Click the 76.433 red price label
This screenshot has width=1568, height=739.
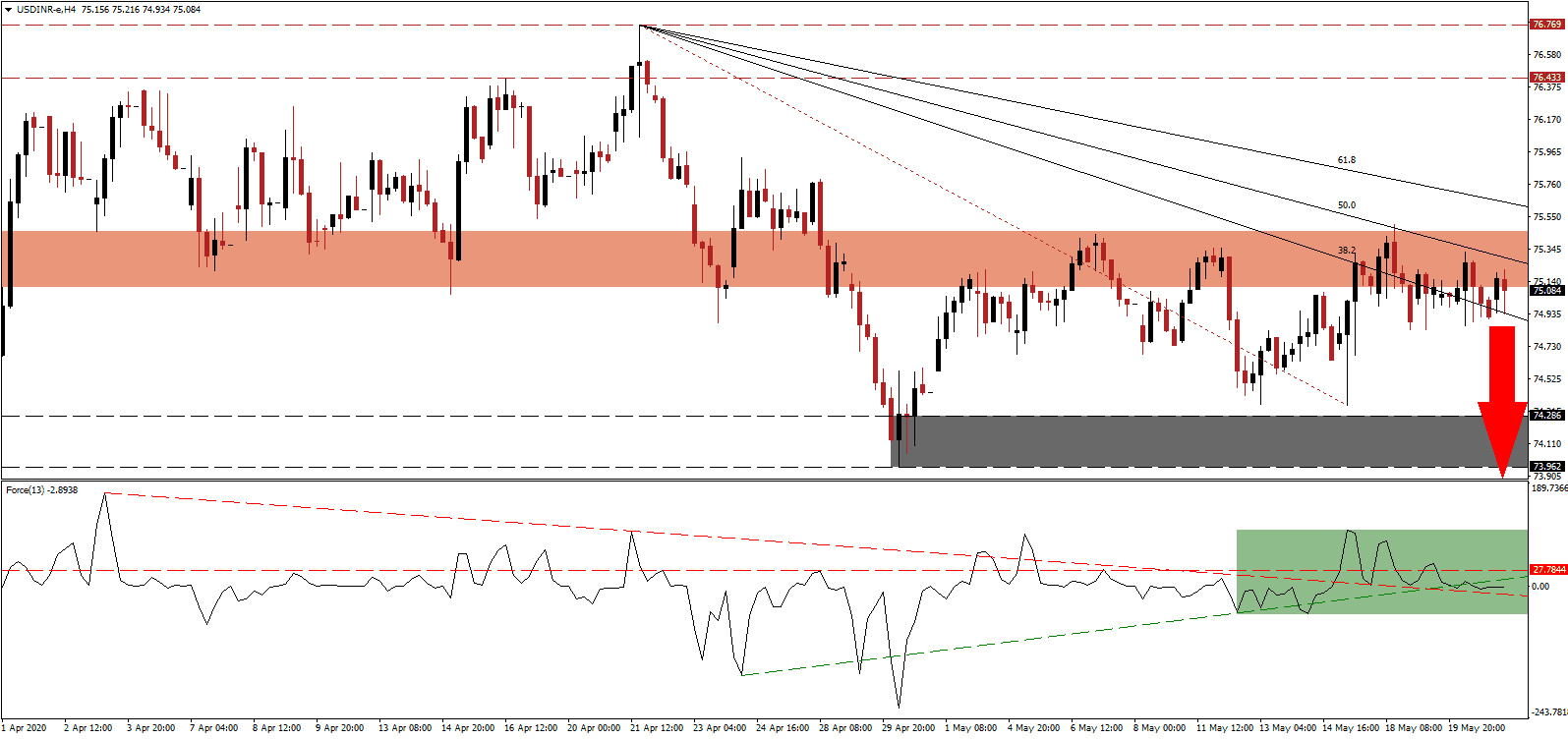click(1546, 78)
